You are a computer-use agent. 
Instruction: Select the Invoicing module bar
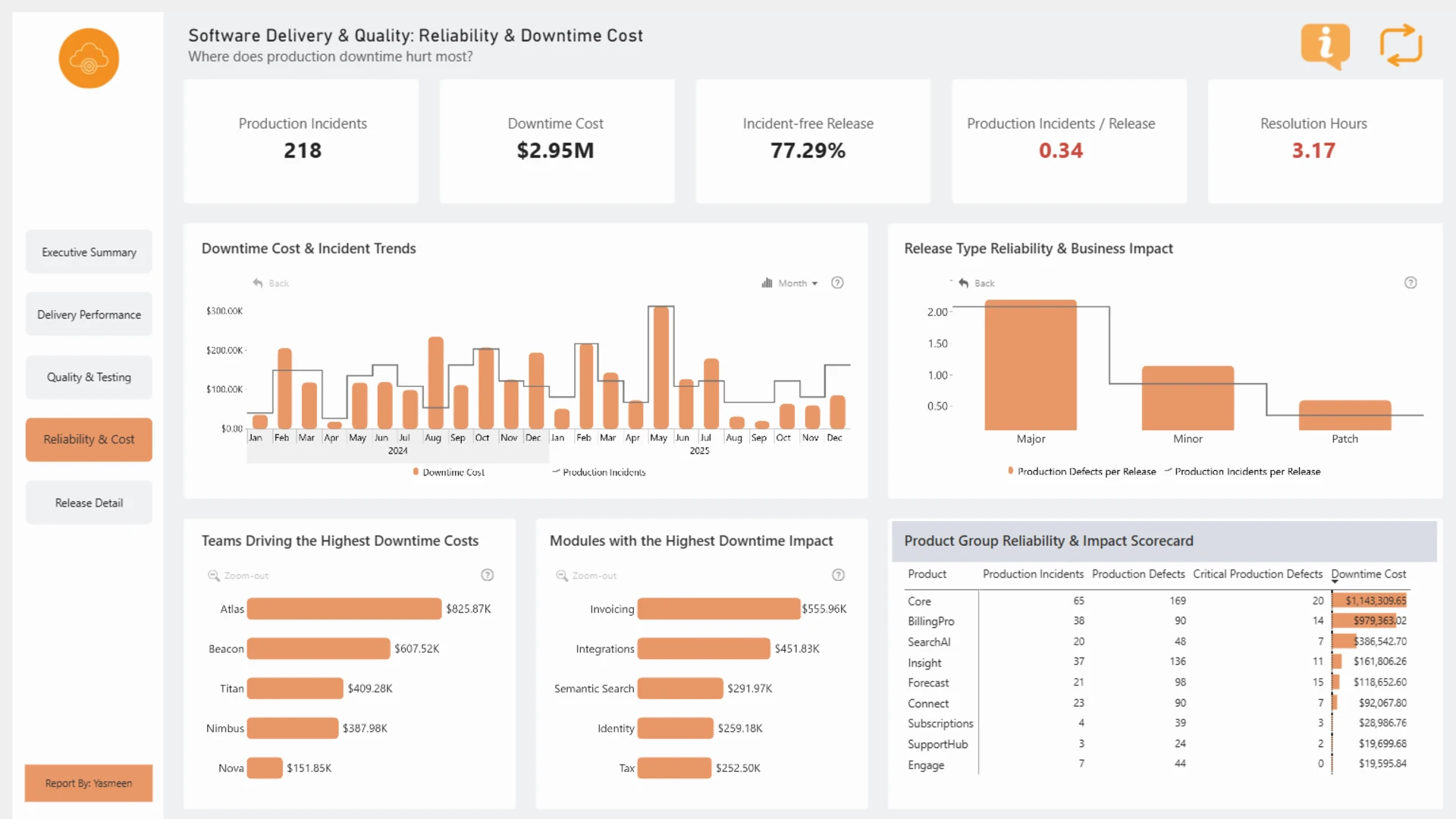(x=719, y=609)
